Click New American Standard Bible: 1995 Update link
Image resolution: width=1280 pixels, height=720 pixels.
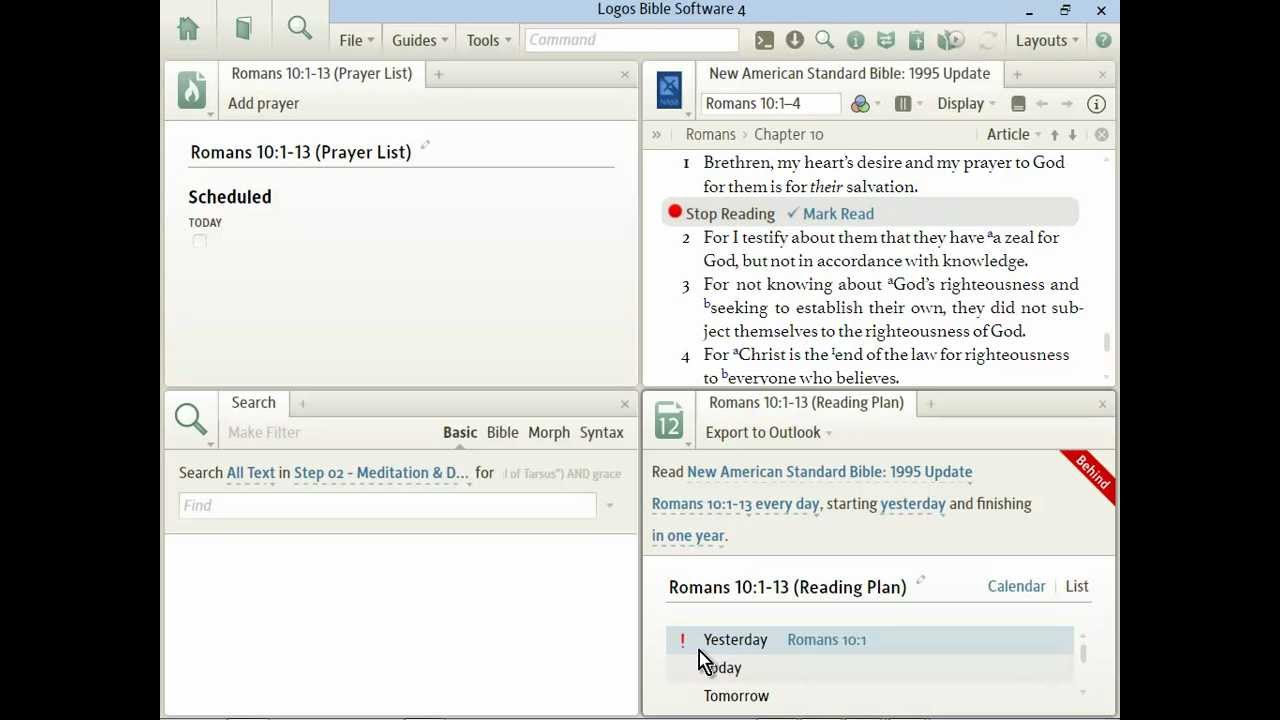[x=829, y=472]
